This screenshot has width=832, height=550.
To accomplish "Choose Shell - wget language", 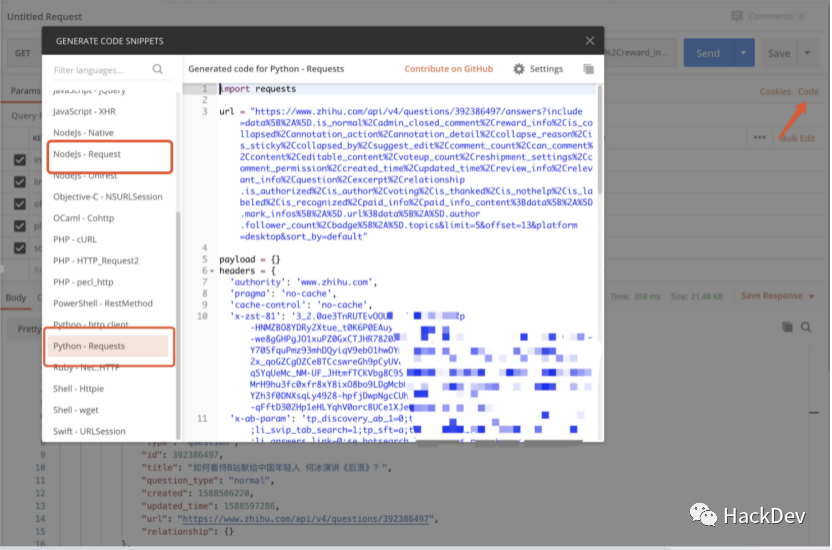I will pos(75,410).
